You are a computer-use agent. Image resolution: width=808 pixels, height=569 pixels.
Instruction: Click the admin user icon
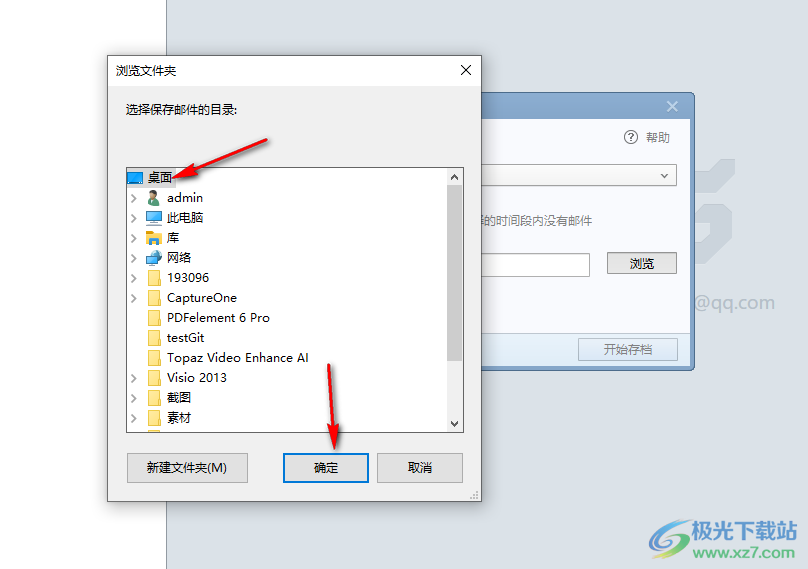pyautogui.click(x=153, y=198)
